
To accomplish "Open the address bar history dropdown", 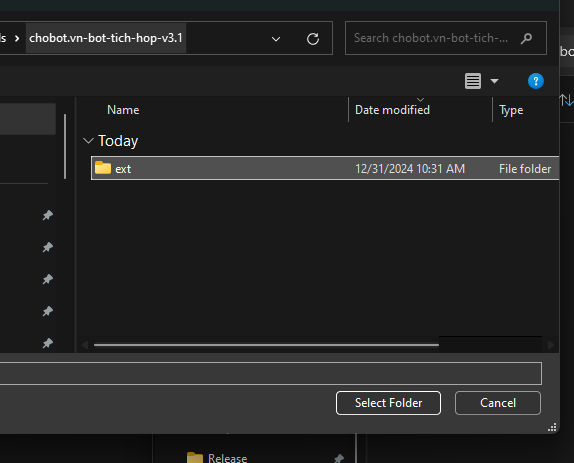I will point(276,38).
